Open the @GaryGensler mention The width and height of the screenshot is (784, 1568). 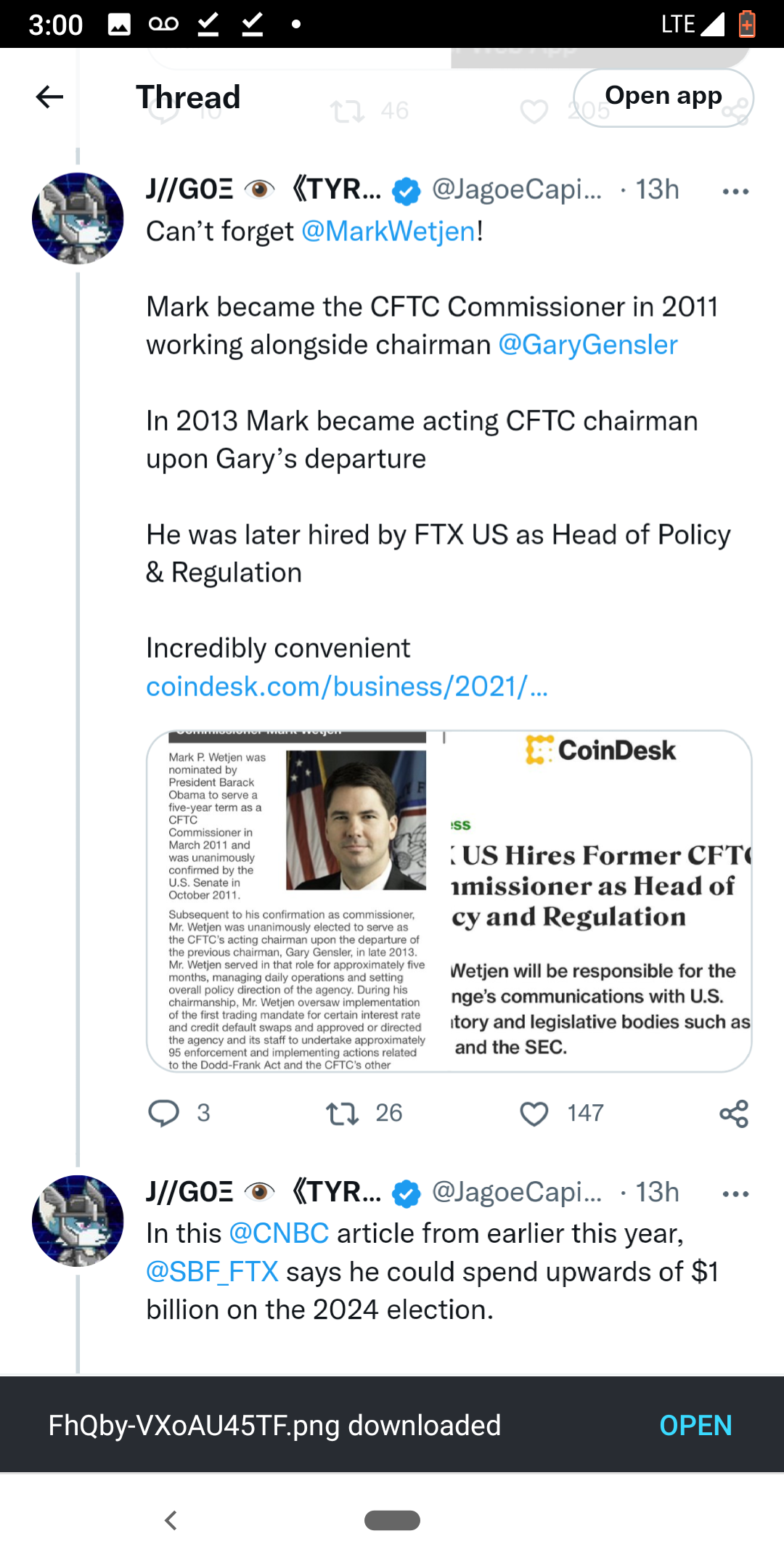pos(588,345)
